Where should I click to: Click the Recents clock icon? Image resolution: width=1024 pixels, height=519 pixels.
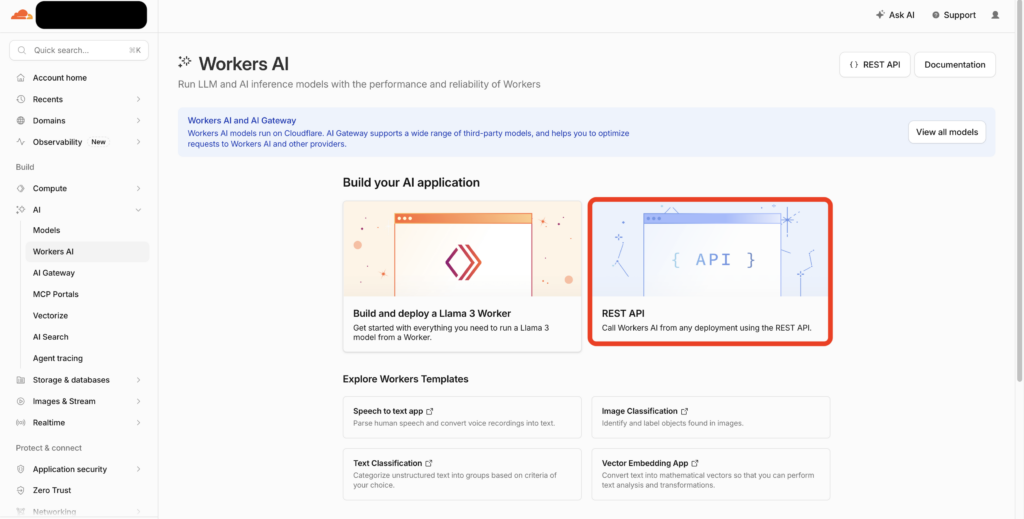pos(21,99)
